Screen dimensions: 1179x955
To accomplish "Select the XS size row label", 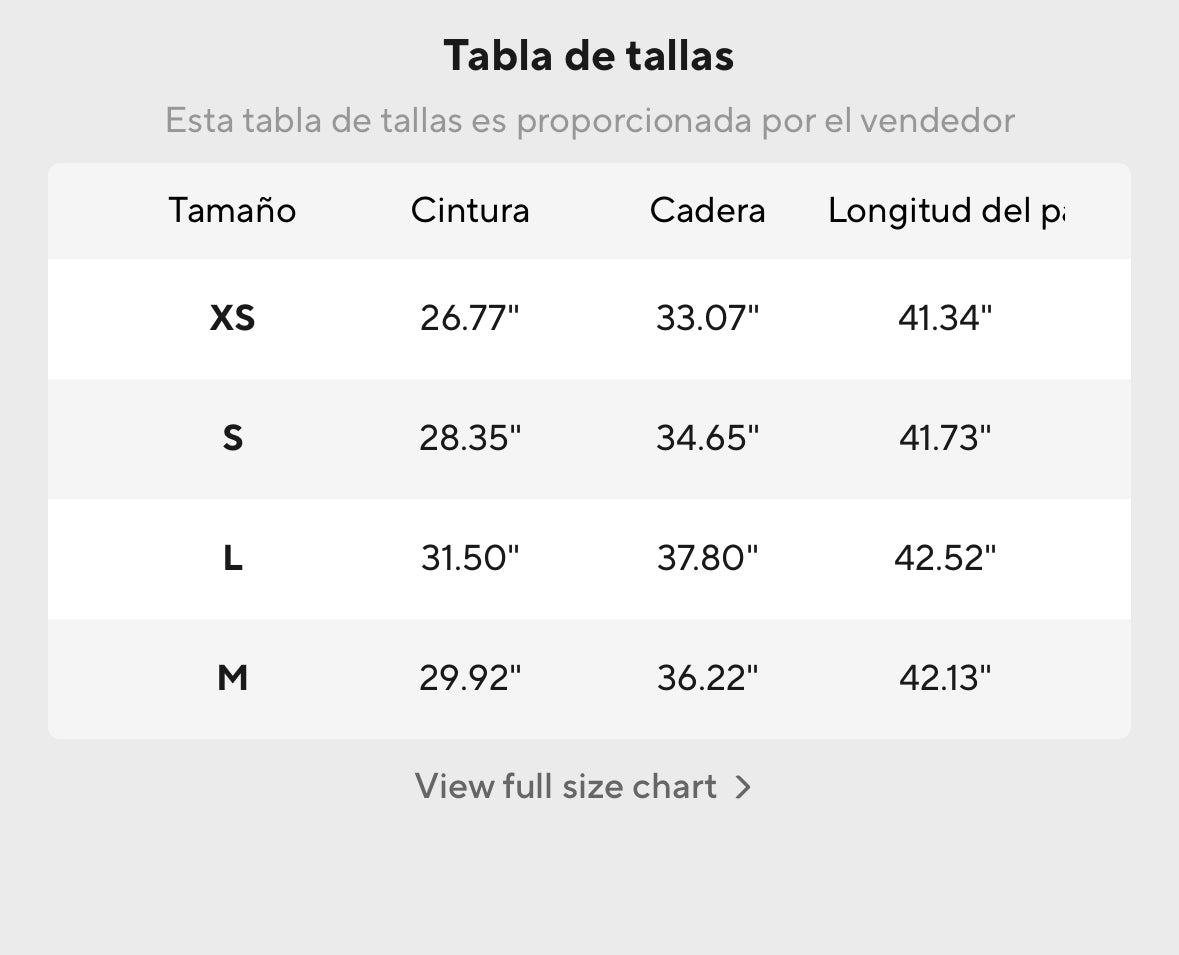I will point(232,319).
